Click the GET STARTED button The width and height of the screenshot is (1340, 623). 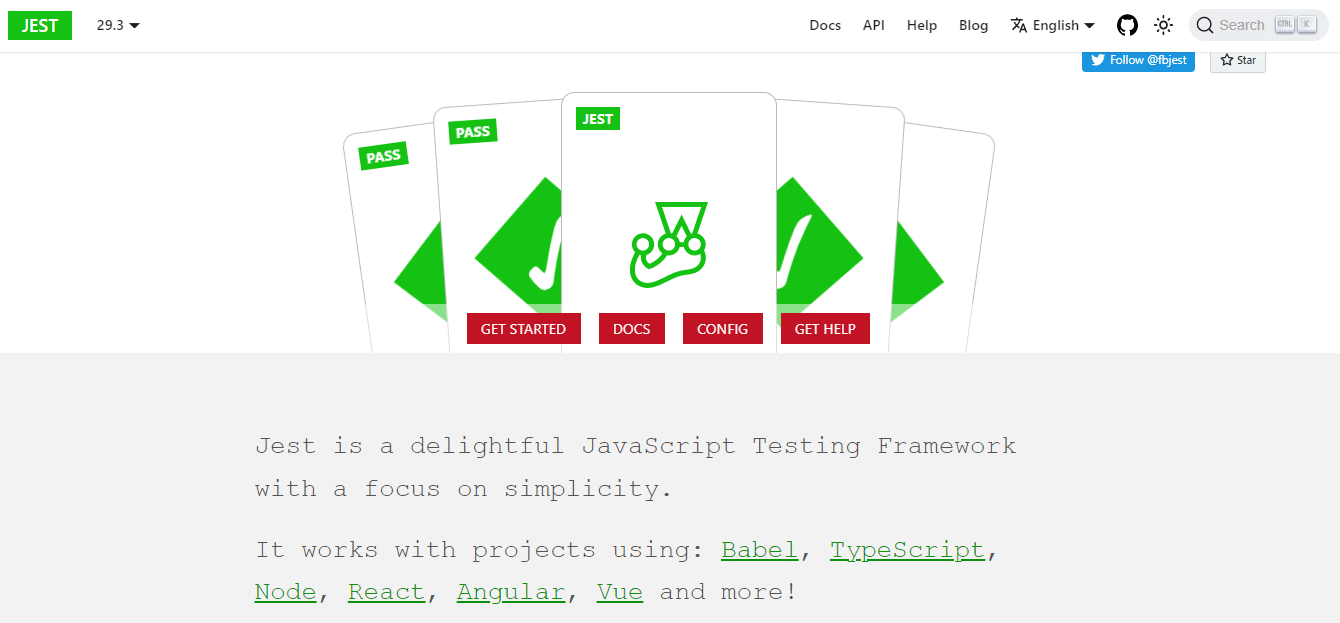[x=523, y=328]
